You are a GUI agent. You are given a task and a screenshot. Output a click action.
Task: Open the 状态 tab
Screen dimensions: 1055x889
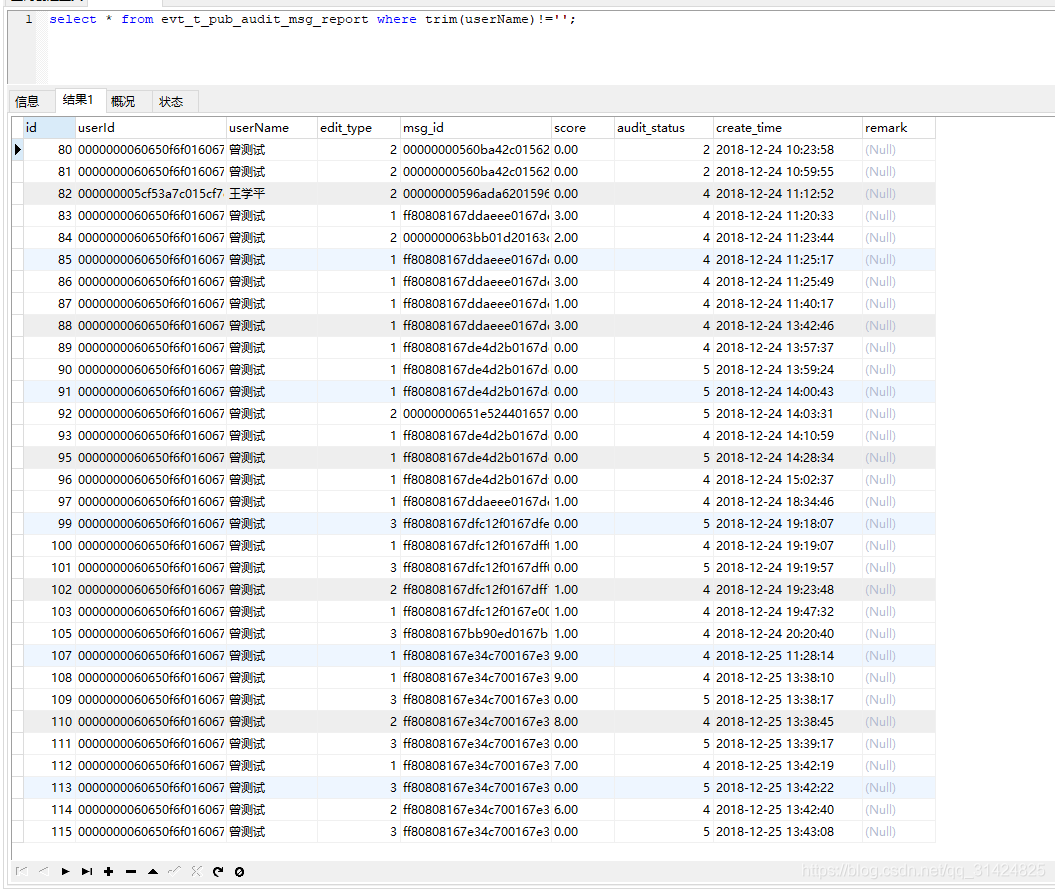[x=171, y=102]
